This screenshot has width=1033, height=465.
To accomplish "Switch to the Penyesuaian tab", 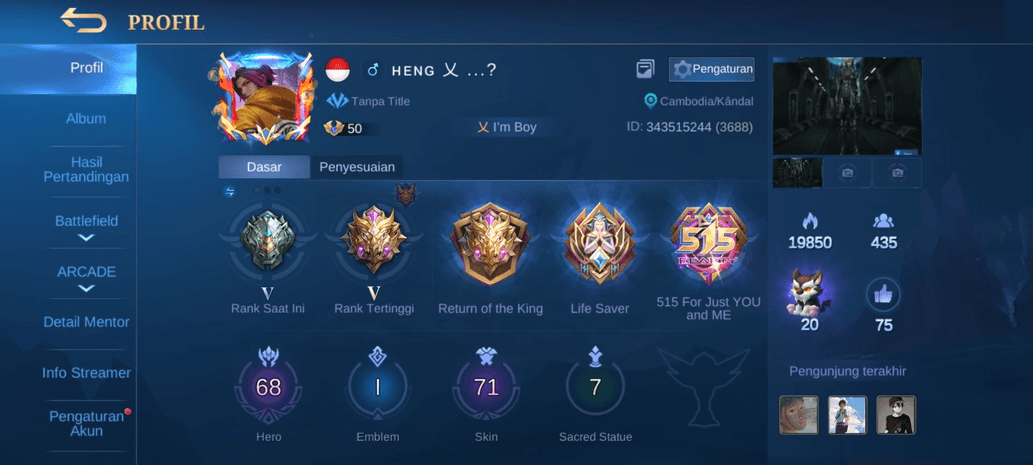I will coord(357,167).
